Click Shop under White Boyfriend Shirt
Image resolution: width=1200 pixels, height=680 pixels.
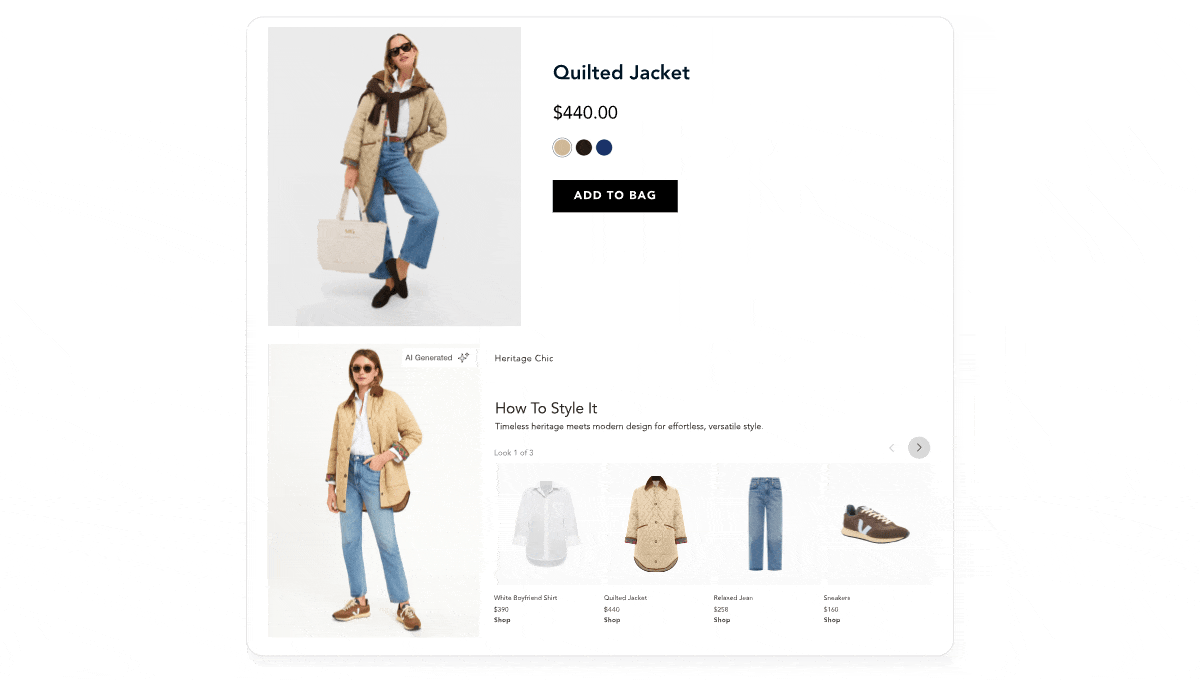[x=502, y=620]
